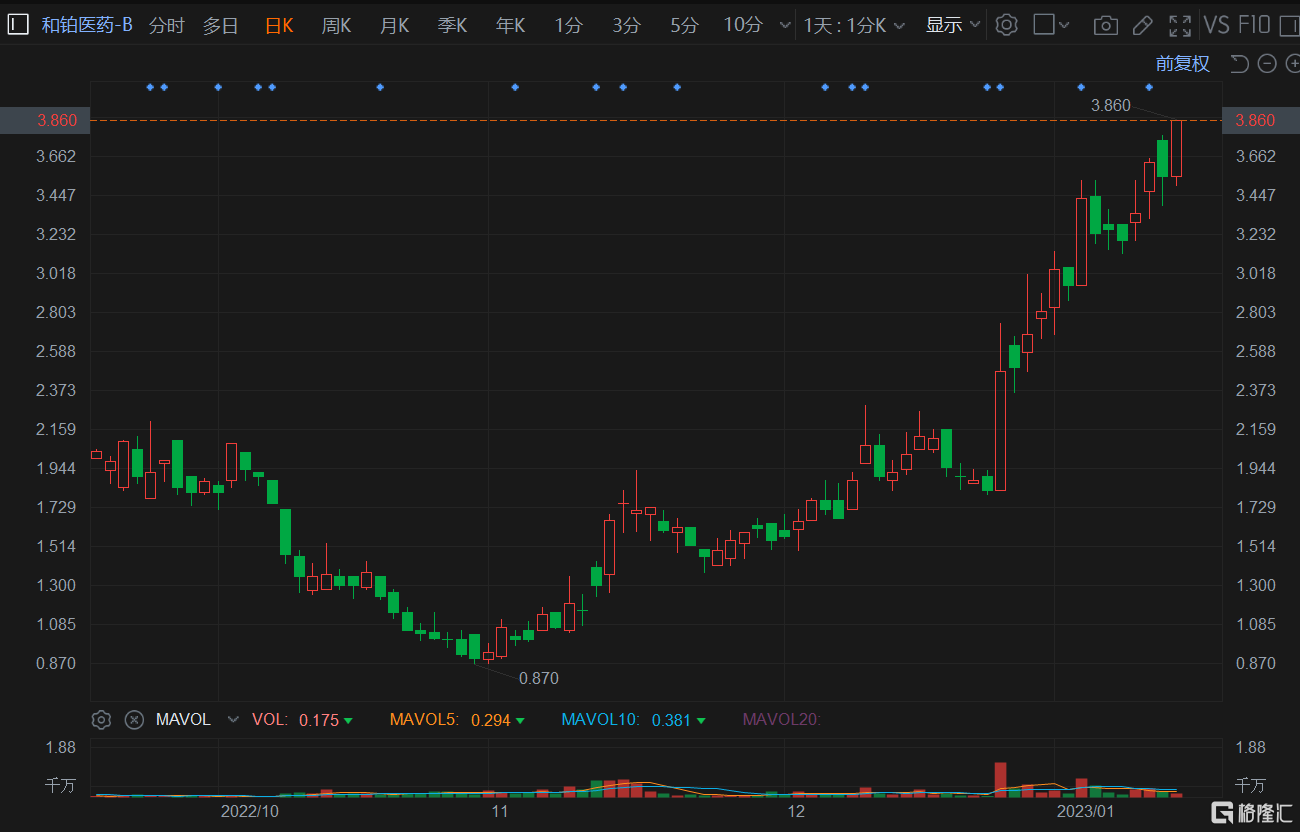The image size is (1300, 832).
Task: Zoom out chart with minus icon
Action: tap(1267, 64)
